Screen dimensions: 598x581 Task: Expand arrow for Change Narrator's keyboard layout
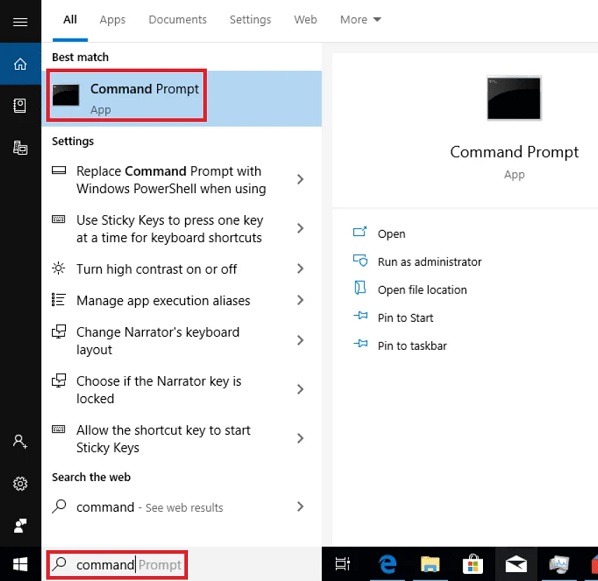point(301,340)
